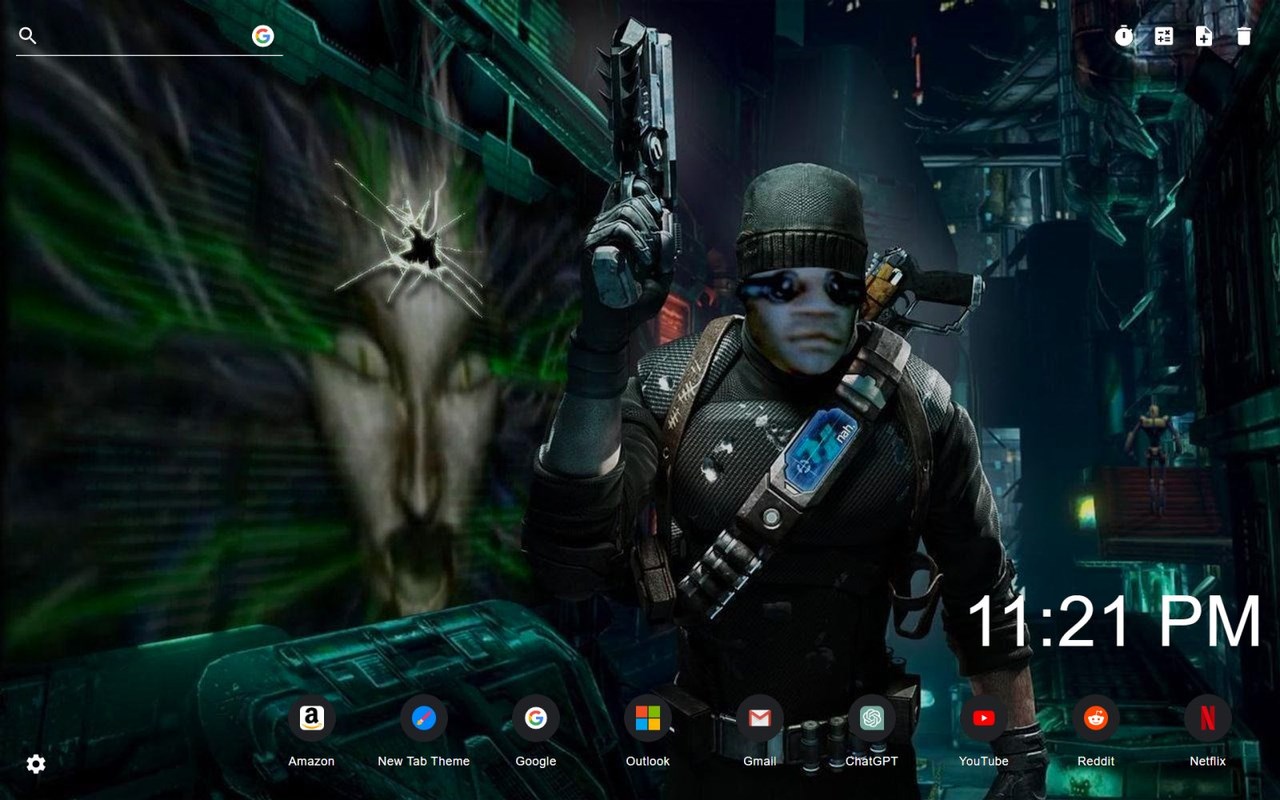Image resolution: width=1280 pixels, height=800 pixels.
Task: Click the YouTube label text
Action: click(x=984, y=761)
